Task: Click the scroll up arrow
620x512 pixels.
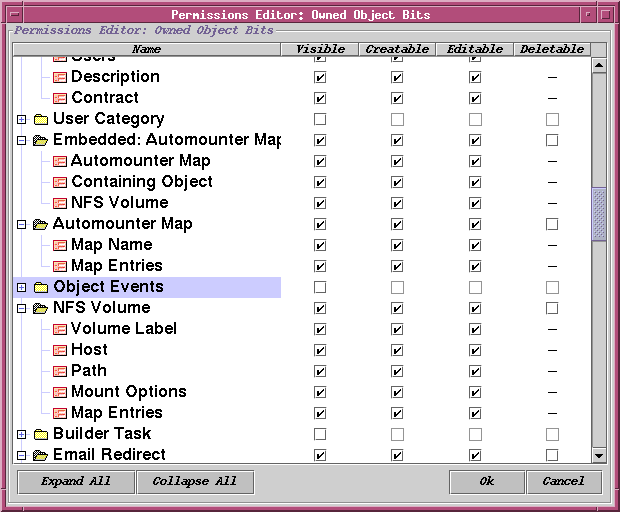Action: [599, 65]
